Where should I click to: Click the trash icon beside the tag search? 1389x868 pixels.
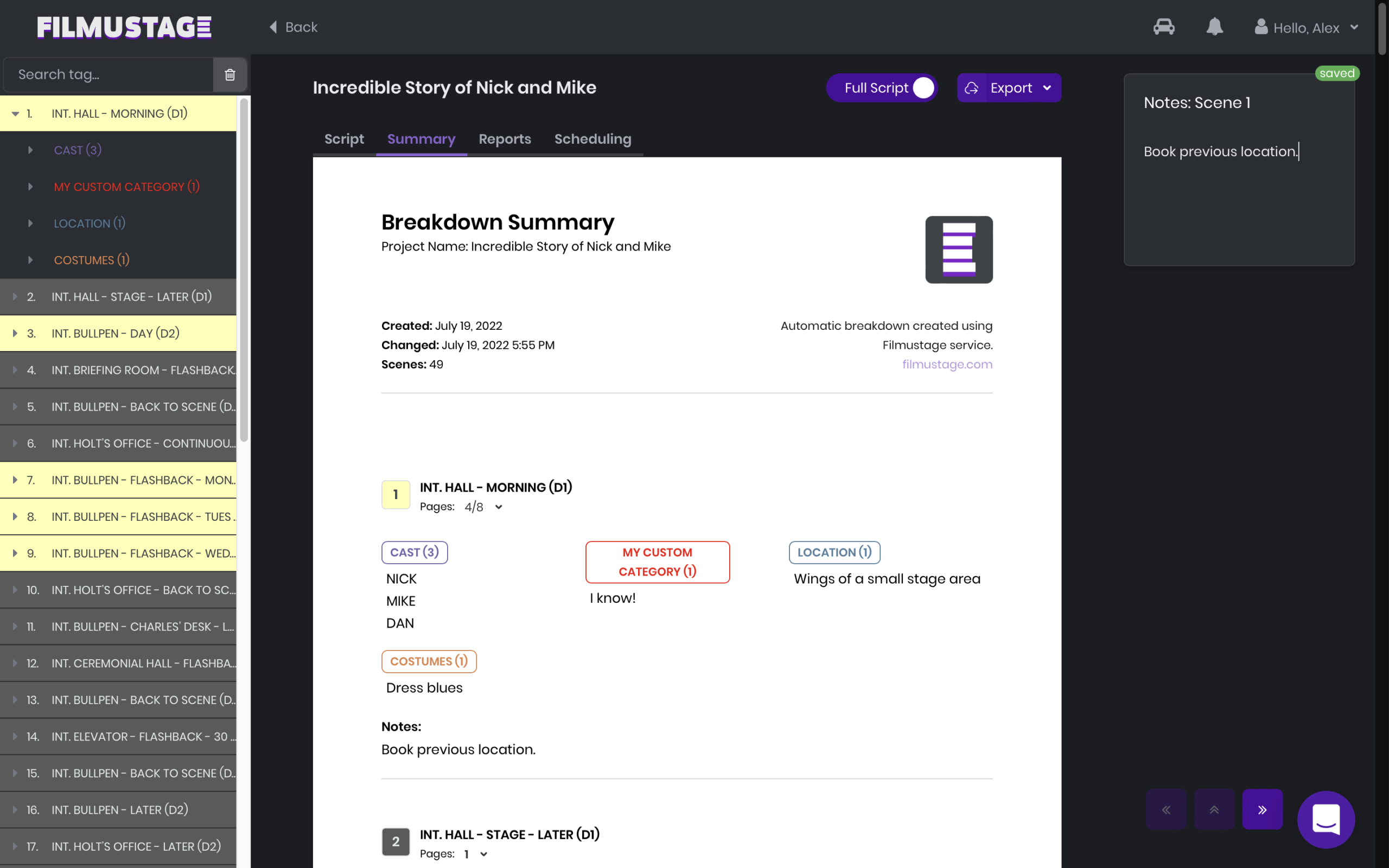click(x=230, y=75)
